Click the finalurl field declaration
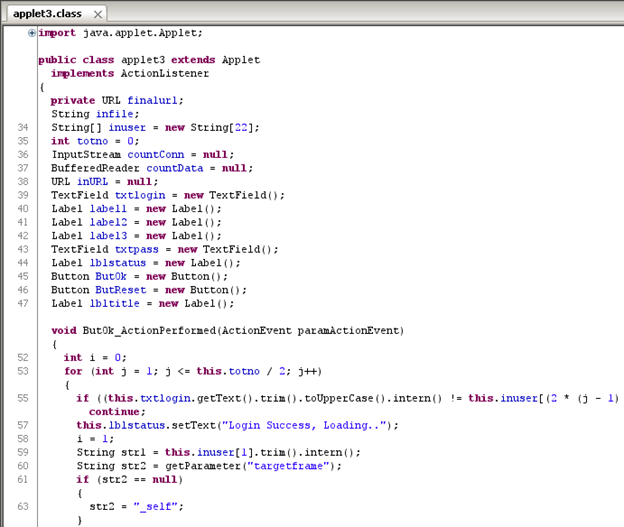Viewport: 624px width, 527px height. (x=155, y=100)
